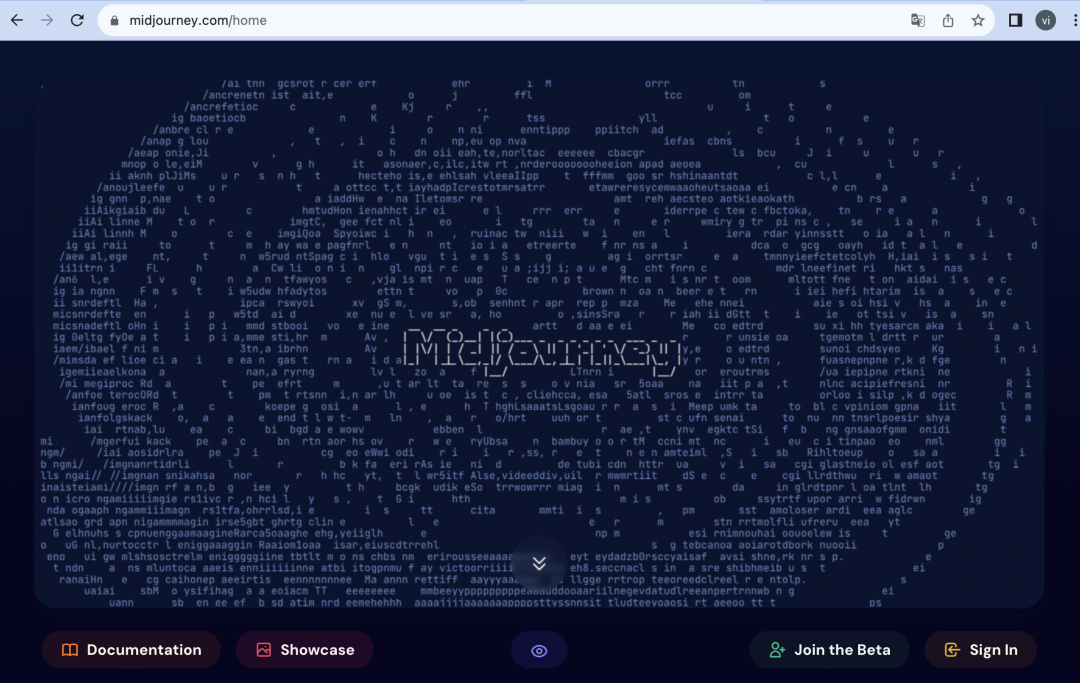Click the picture icon beside Showcase
This screenshot has height=683, width=1080.
coord(264,650)
